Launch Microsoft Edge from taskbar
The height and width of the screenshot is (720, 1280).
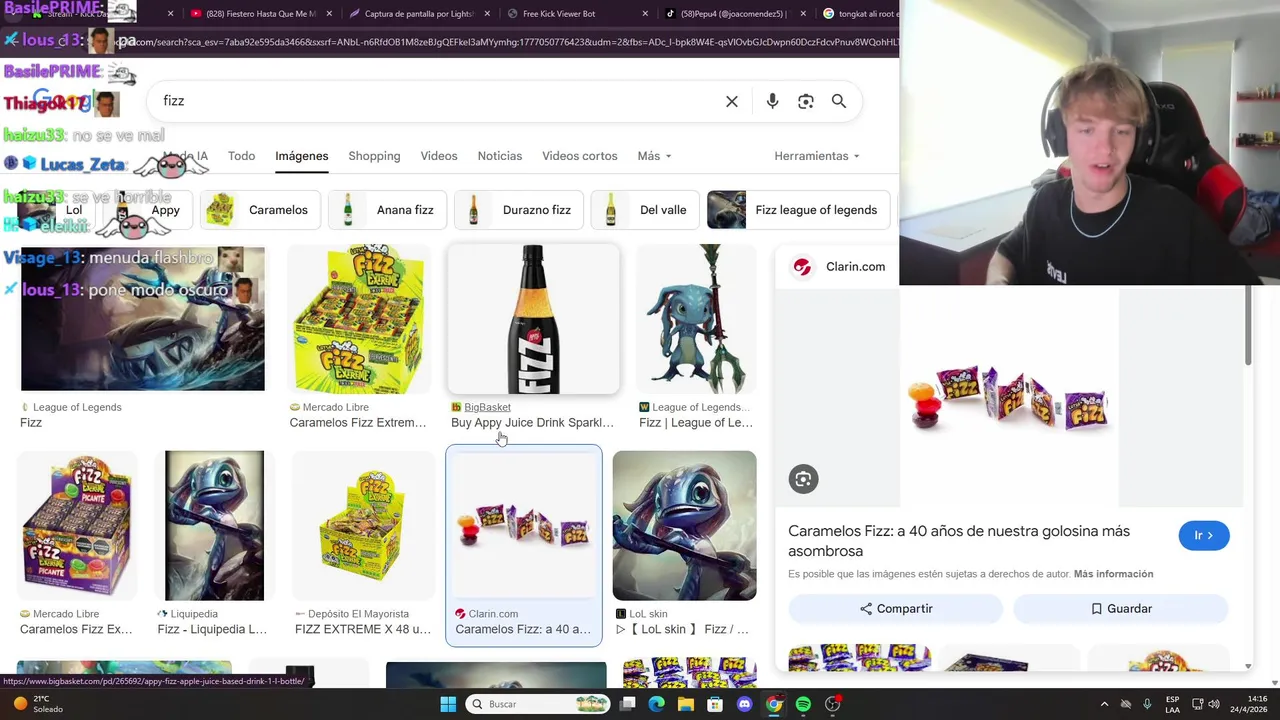point(656,704)
